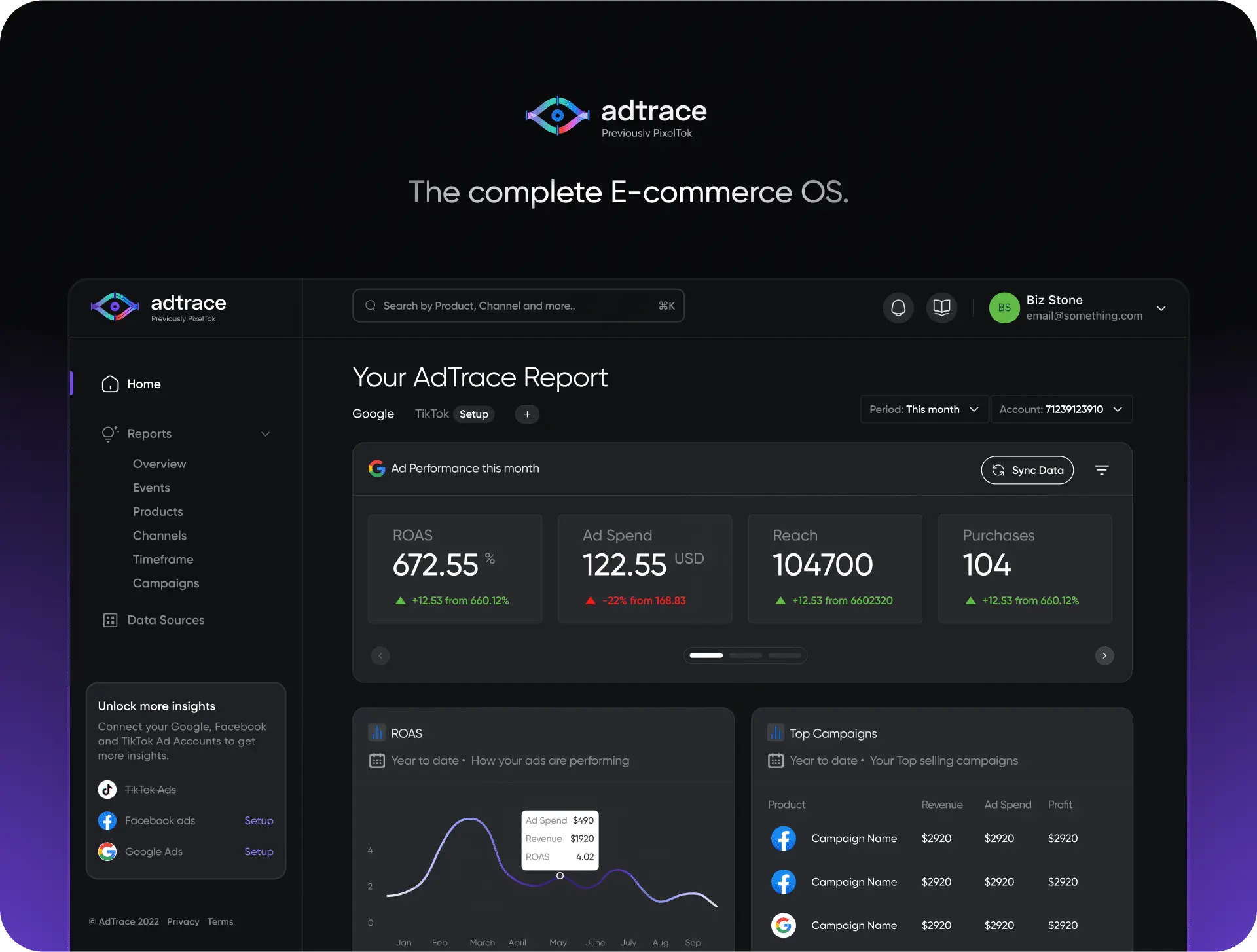This screenshot has height=952, width=1257.
Task: Click the BS user avatar
Action: [1004, 308]
